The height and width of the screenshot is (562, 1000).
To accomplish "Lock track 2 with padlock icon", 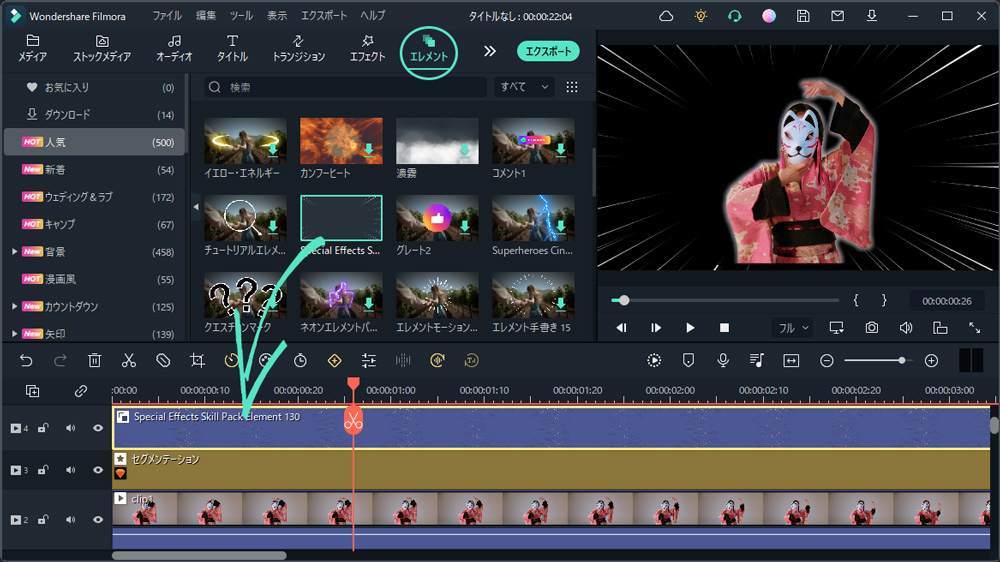I will [43, 520].
